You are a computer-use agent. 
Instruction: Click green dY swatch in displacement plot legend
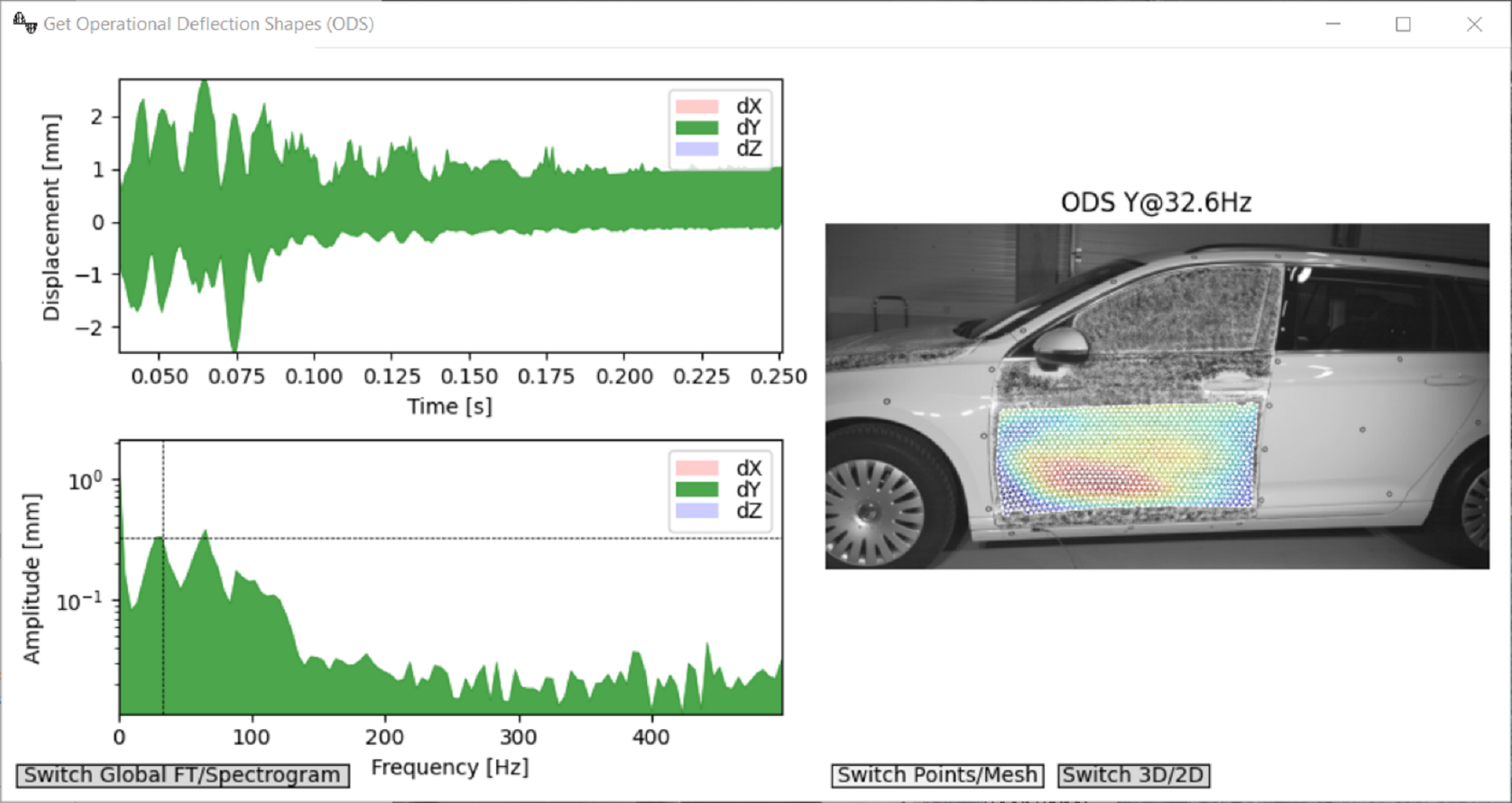tap(697, 128)
